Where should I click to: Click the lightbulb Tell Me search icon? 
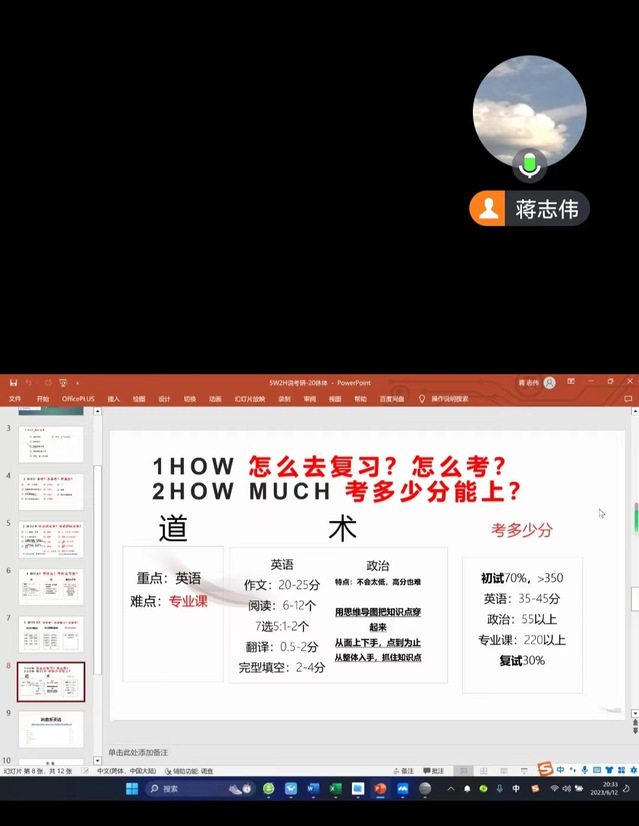click(422, 398)
